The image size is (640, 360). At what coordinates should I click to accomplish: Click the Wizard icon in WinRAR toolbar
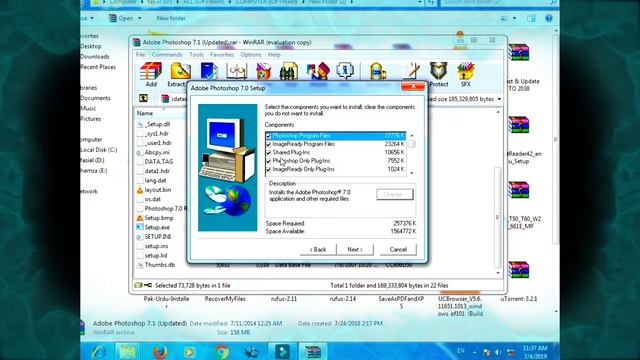[318, 71]
